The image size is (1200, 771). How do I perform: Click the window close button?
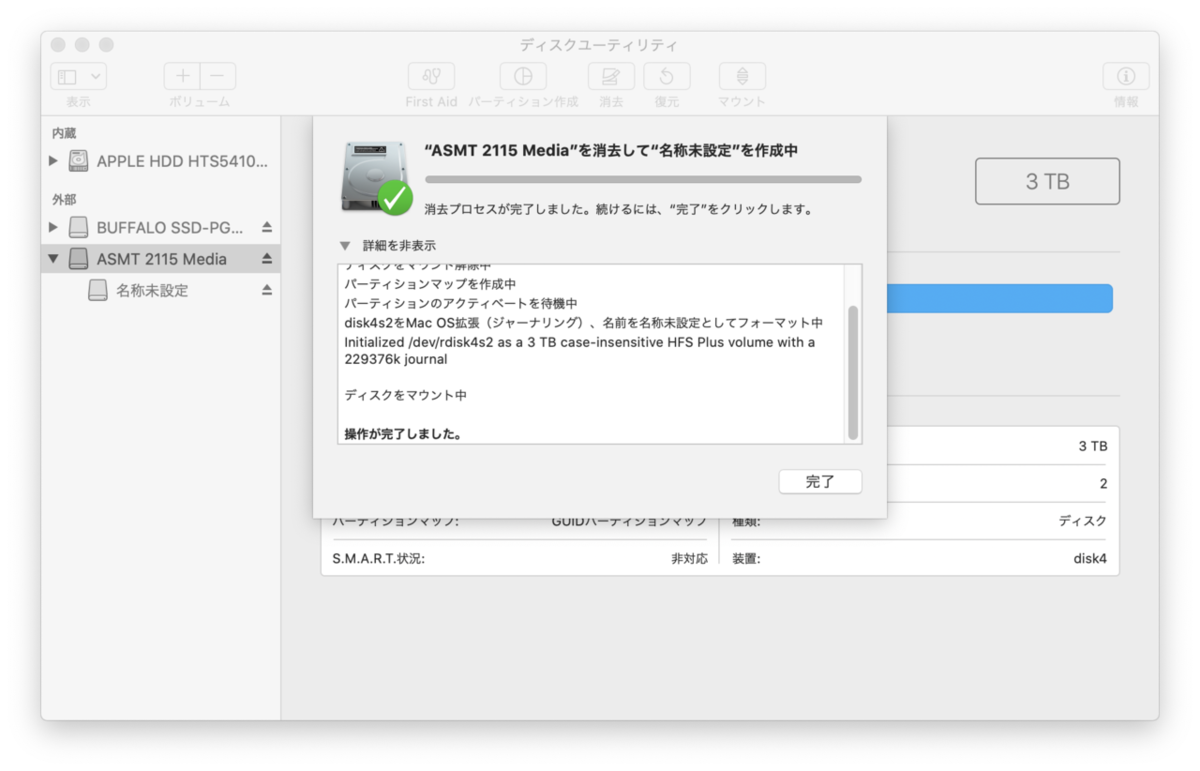pyautogui.click(x=58, y=45)
